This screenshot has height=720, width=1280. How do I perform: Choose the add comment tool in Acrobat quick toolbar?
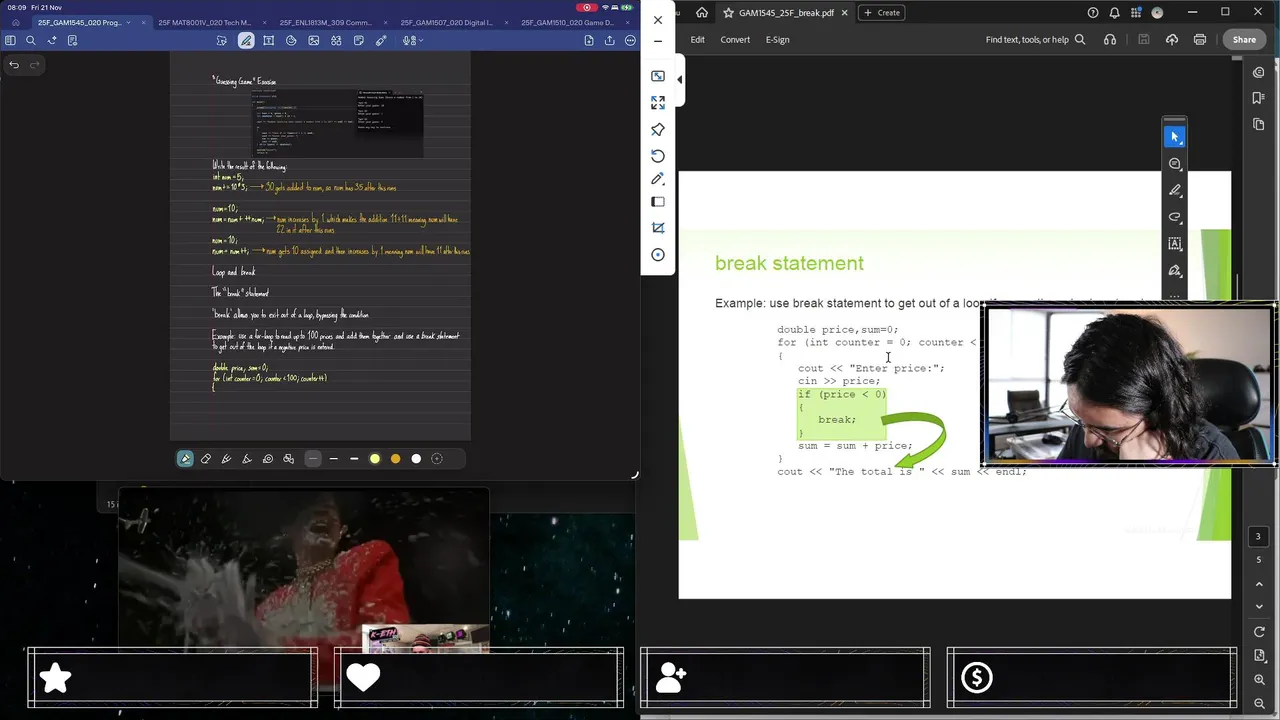(x=1175, y=163)
